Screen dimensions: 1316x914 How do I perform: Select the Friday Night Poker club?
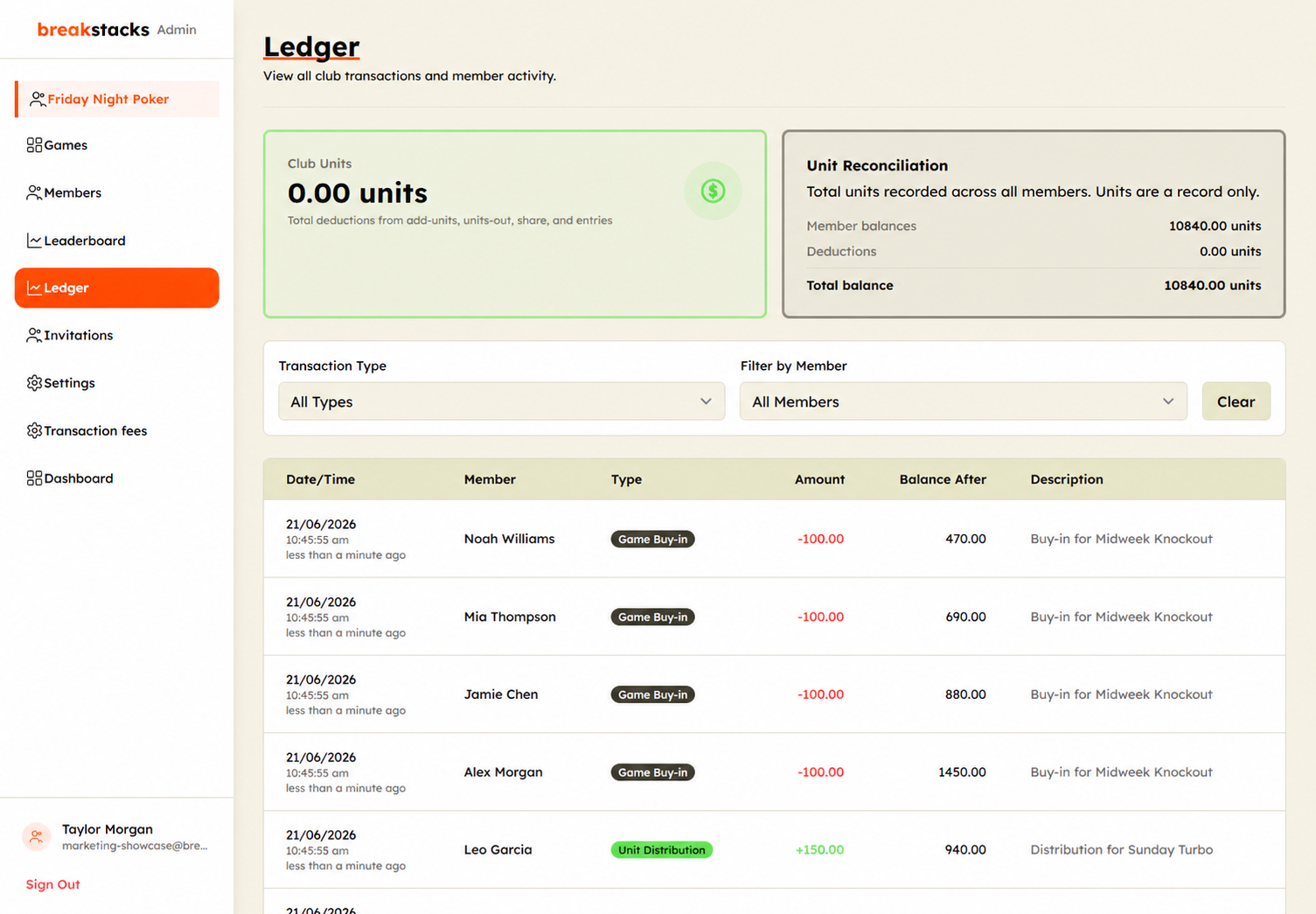[x=116, y=99]
